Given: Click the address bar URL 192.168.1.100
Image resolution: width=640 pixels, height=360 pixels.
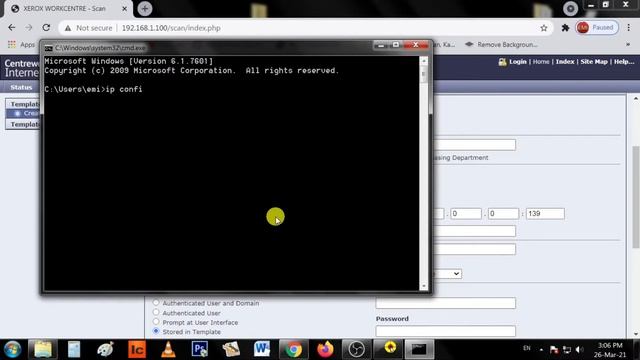Looking at the screenshot, I should [x=171, y=28].
